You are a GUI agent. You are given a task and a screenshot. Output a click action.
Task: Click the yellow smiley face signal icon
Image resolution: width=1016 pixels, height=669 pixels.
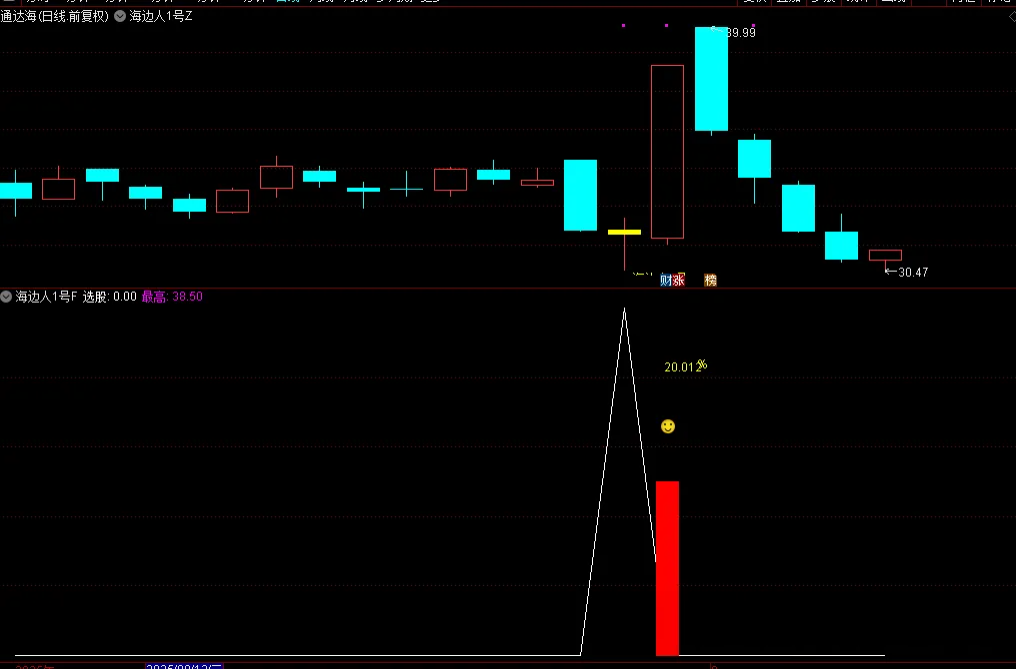click(x=668, y=427)
